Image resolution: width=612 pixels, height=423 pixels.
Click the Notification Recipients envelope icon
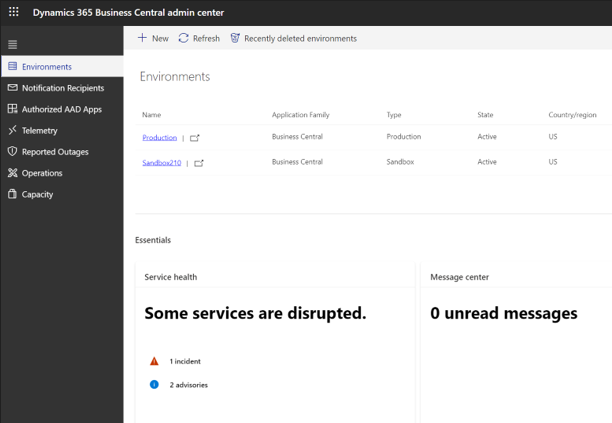tap(12, 87)
